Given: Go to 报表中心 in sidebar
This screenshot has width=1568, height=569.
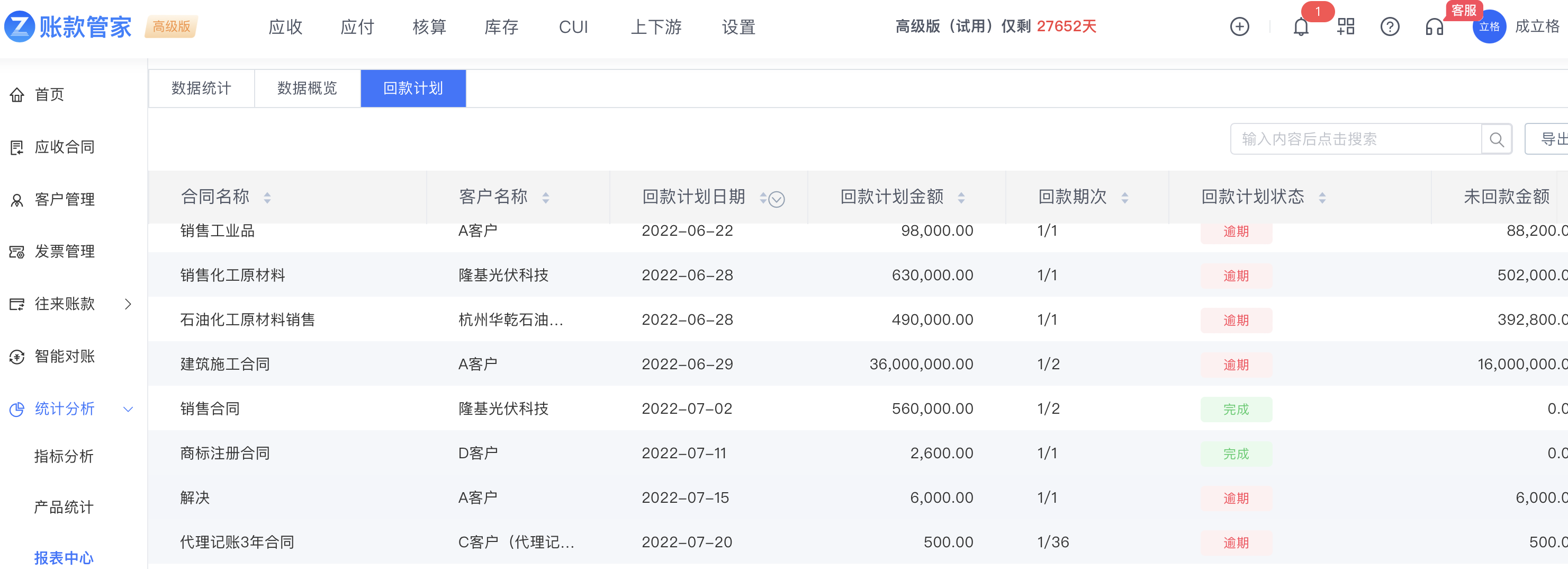Looking at the screenshot, I should [x=64, y=557].
